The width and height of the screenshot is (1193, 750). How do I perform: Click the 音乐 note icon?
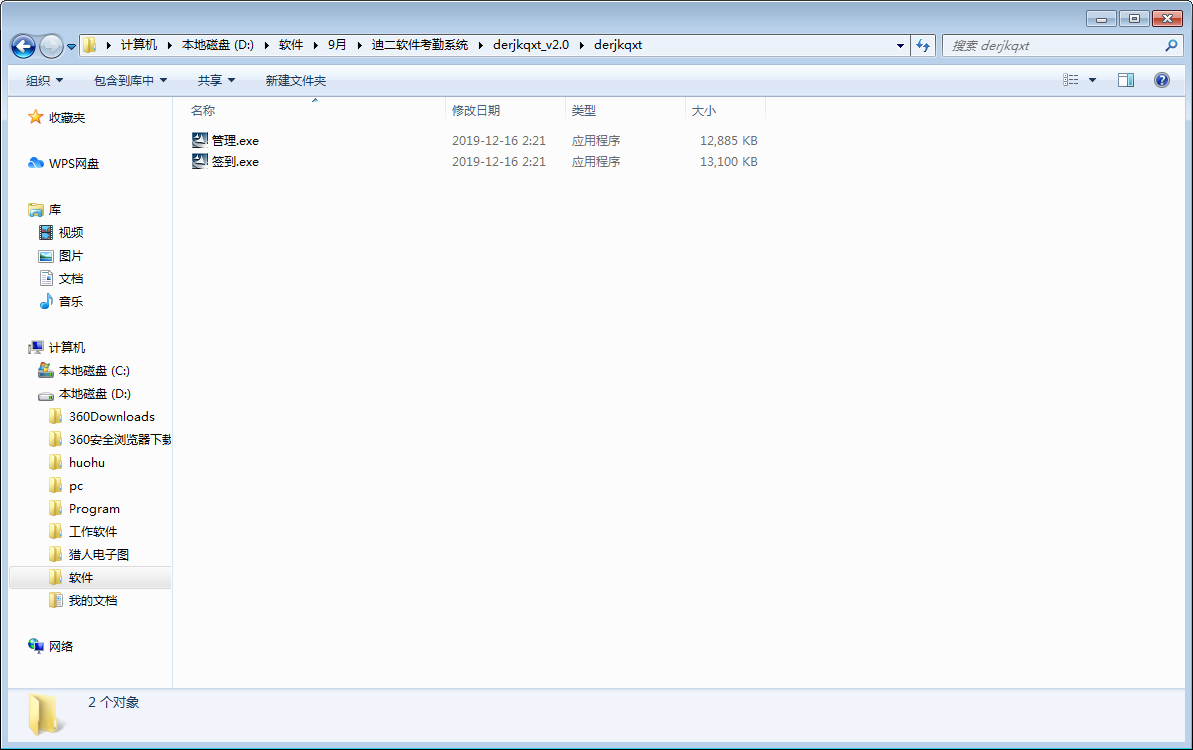tap(46, 301)
